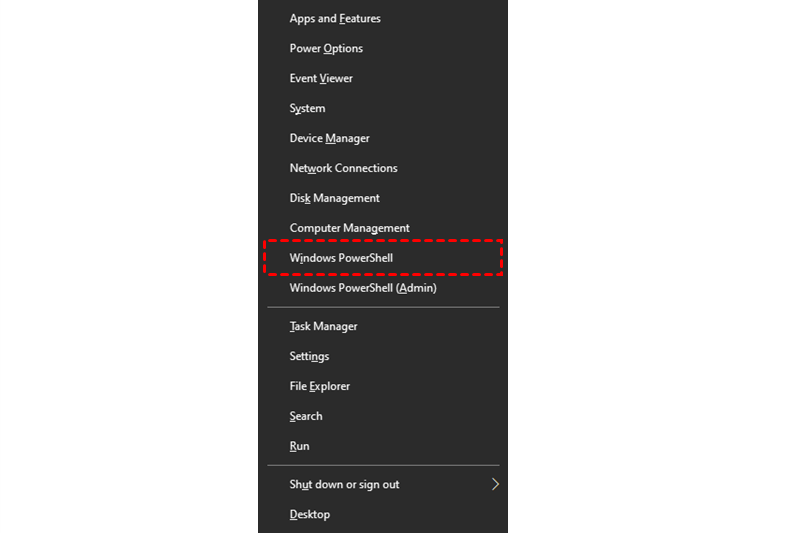Viewport: 787px width, 533px height.
Task: Open Apps and Features
Action: coord(335,19)
